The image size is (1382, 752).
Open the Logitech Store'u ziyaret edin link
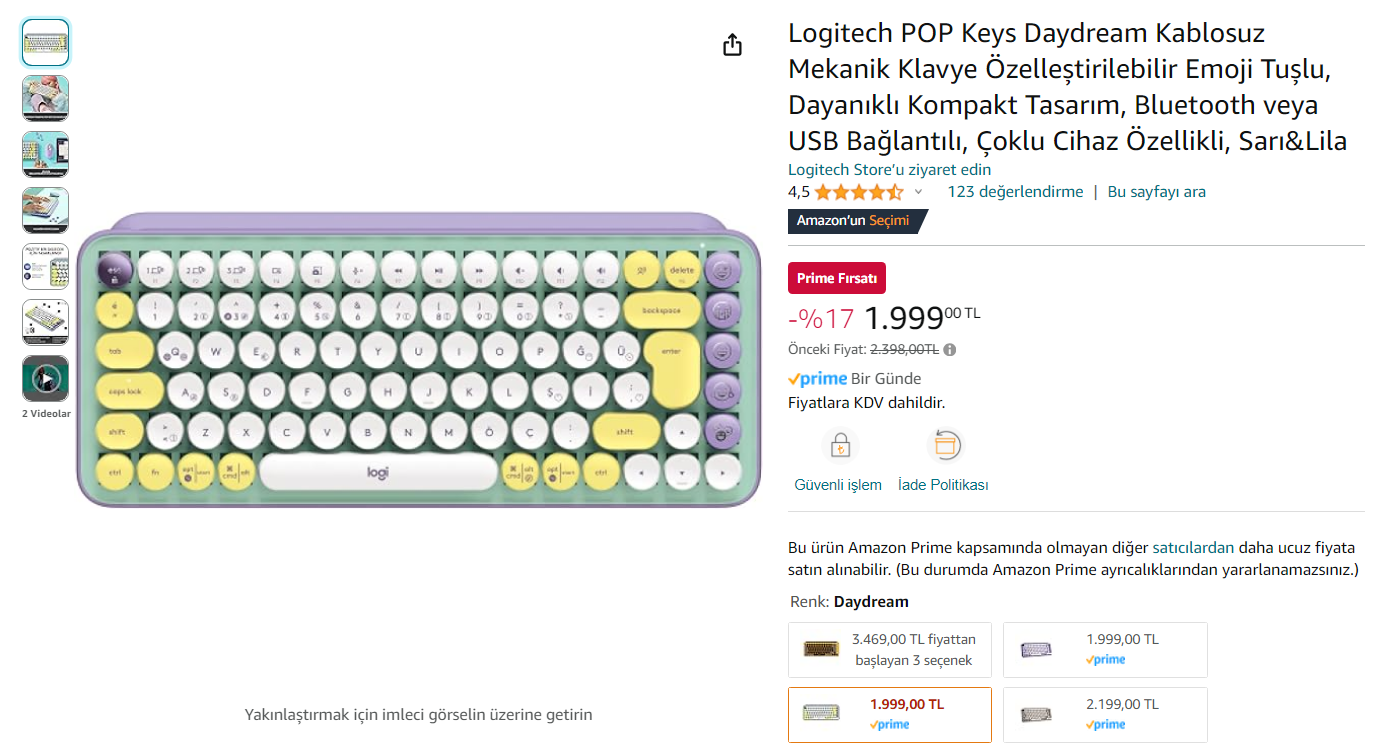click(889, 170)
